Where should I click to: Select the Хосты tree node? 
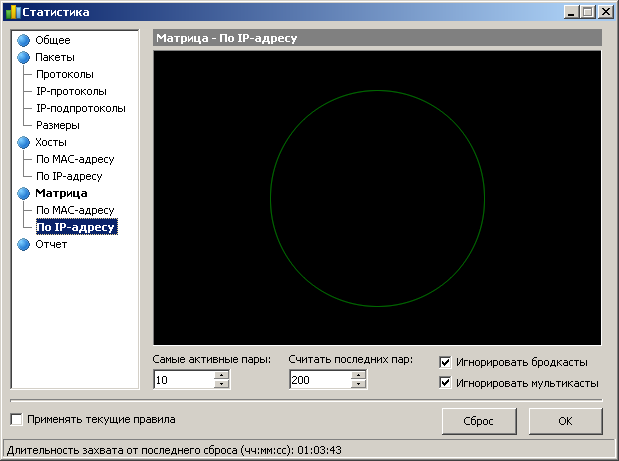tap(51, 142)
